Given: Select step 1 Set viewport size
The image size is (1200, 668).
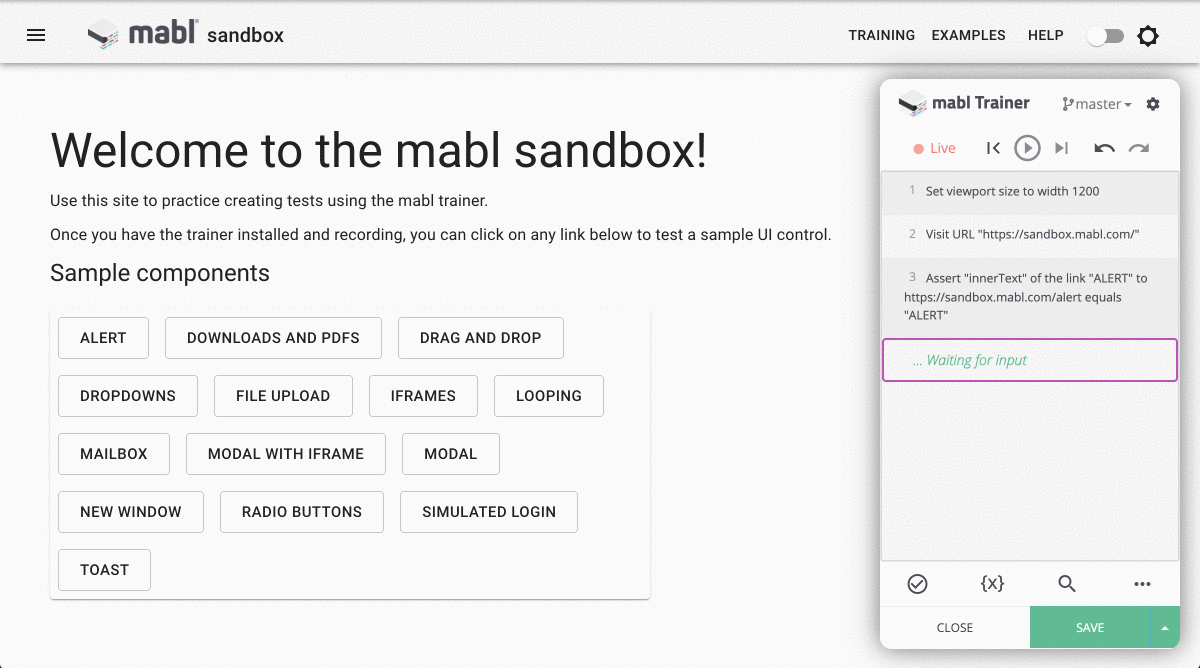Looking at the screenshot, I should point(1030,191).
